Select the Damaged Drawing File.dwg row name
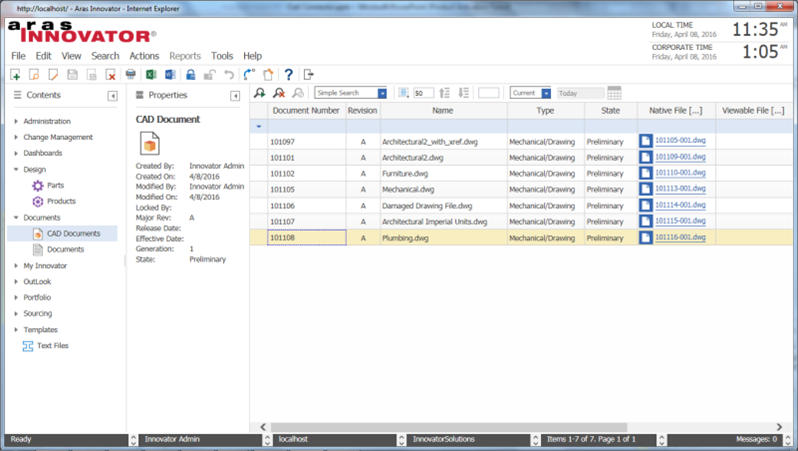Viewport: 798px width, 451px height. pos(427,206)
